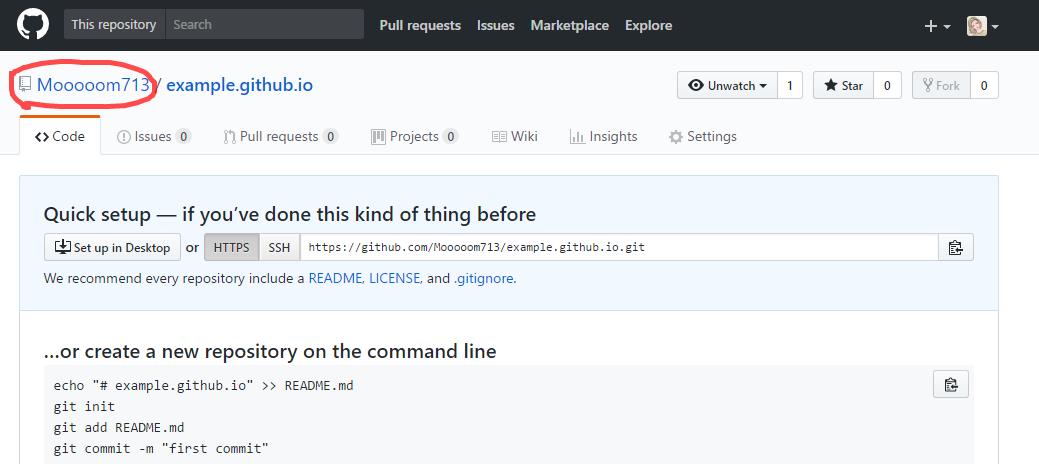Open the repository Settings tab
The image size is (1039, 464).
point(702,137)
